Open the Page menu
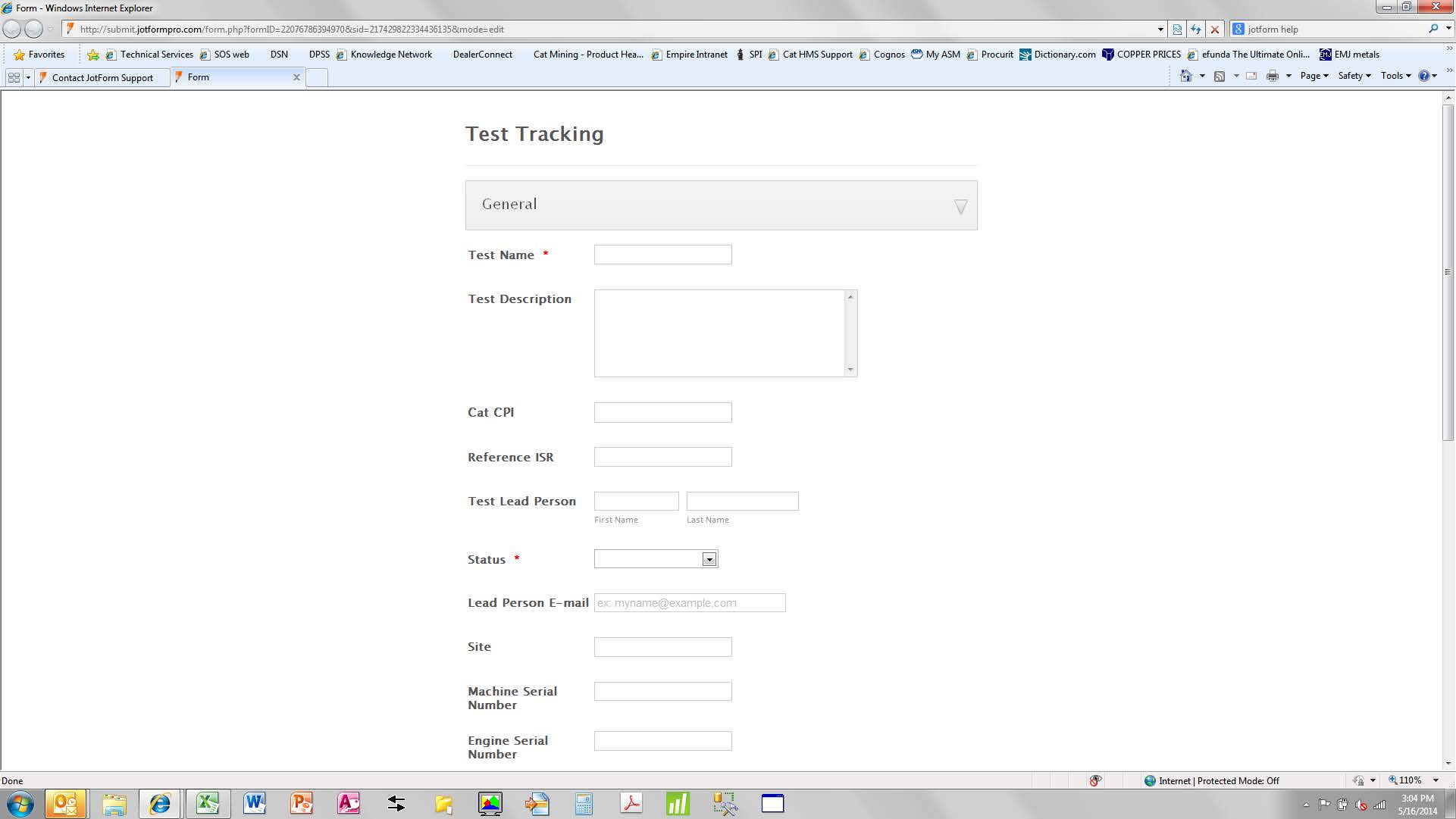The width and height of the screenshot is (1456, 819). pyautogui.click(x=1314, y=76)
